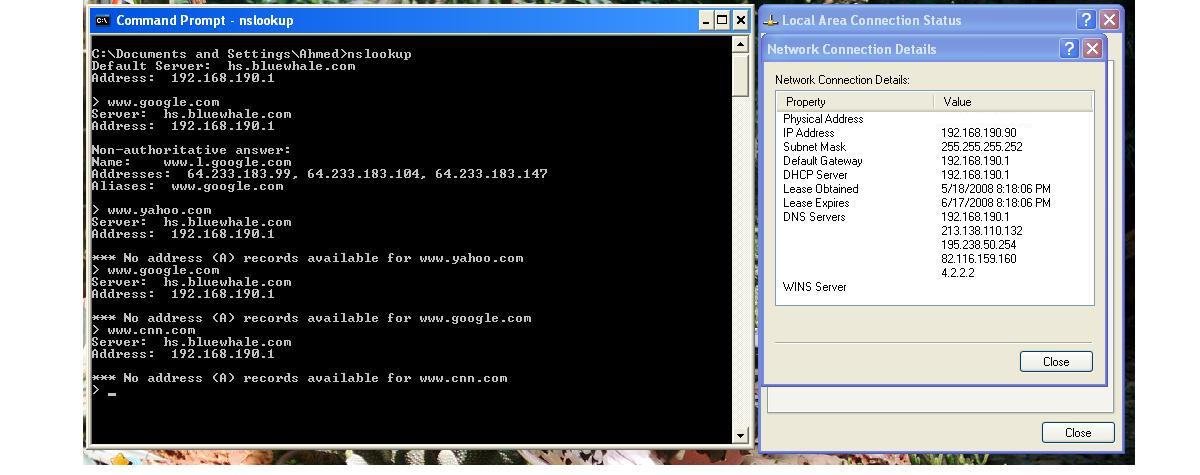1200x475 pixels.
Task: Click the Command Prompt scrollbar thumb
Action: click(740, 75)
